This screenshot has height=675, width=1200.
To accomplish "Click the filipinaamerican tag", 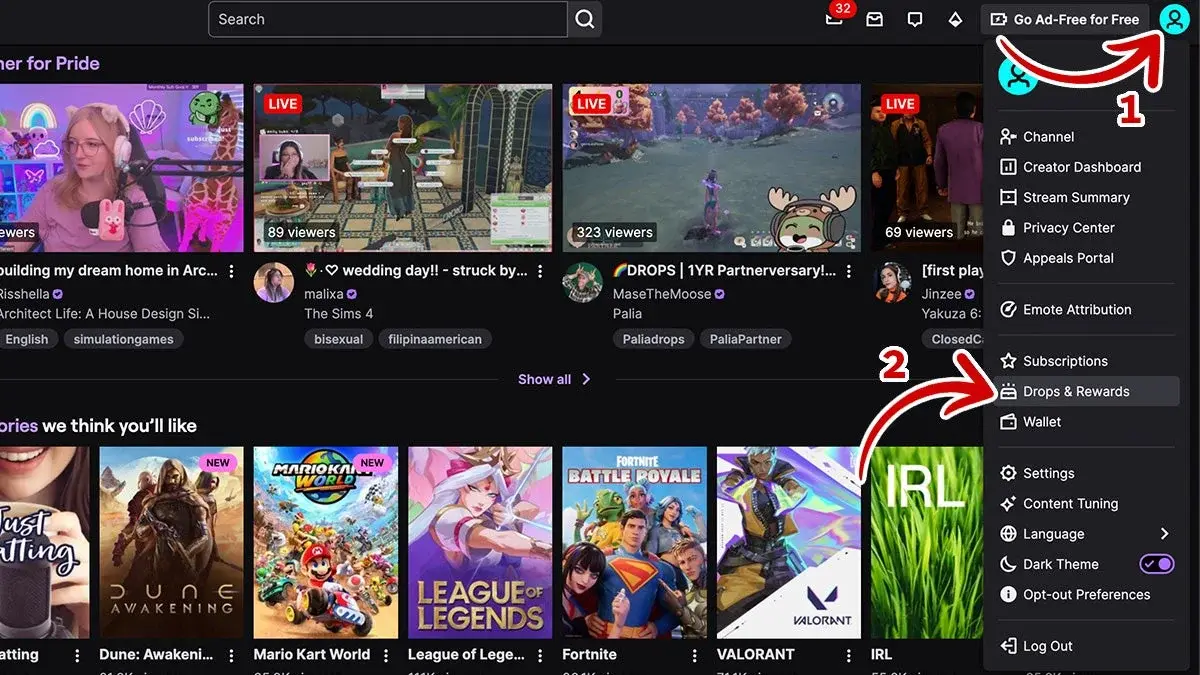I will pyautogui.click(x=435, y=339).
